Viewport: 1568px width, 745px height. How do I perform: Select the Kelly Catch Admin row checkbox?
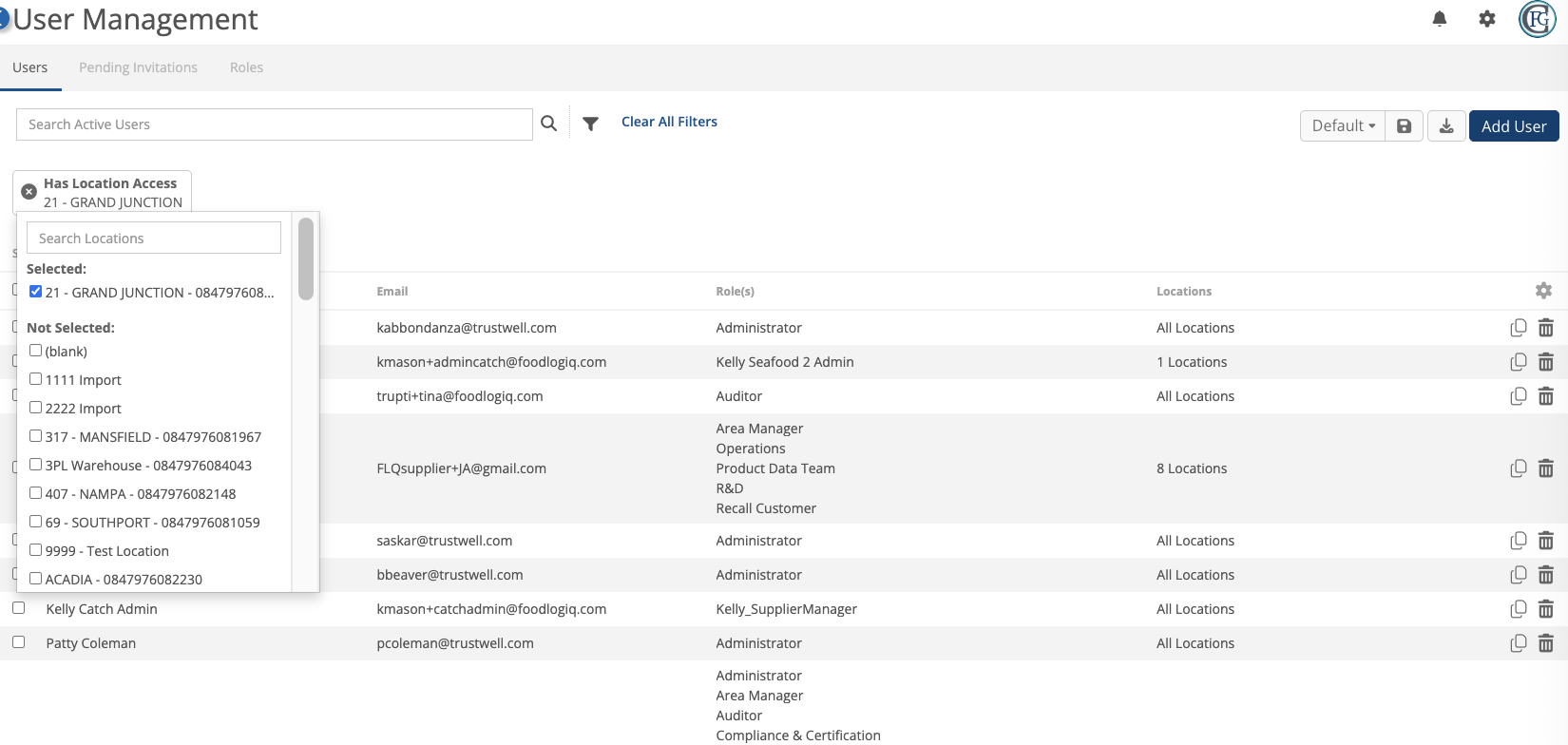[x=18, y=608]
